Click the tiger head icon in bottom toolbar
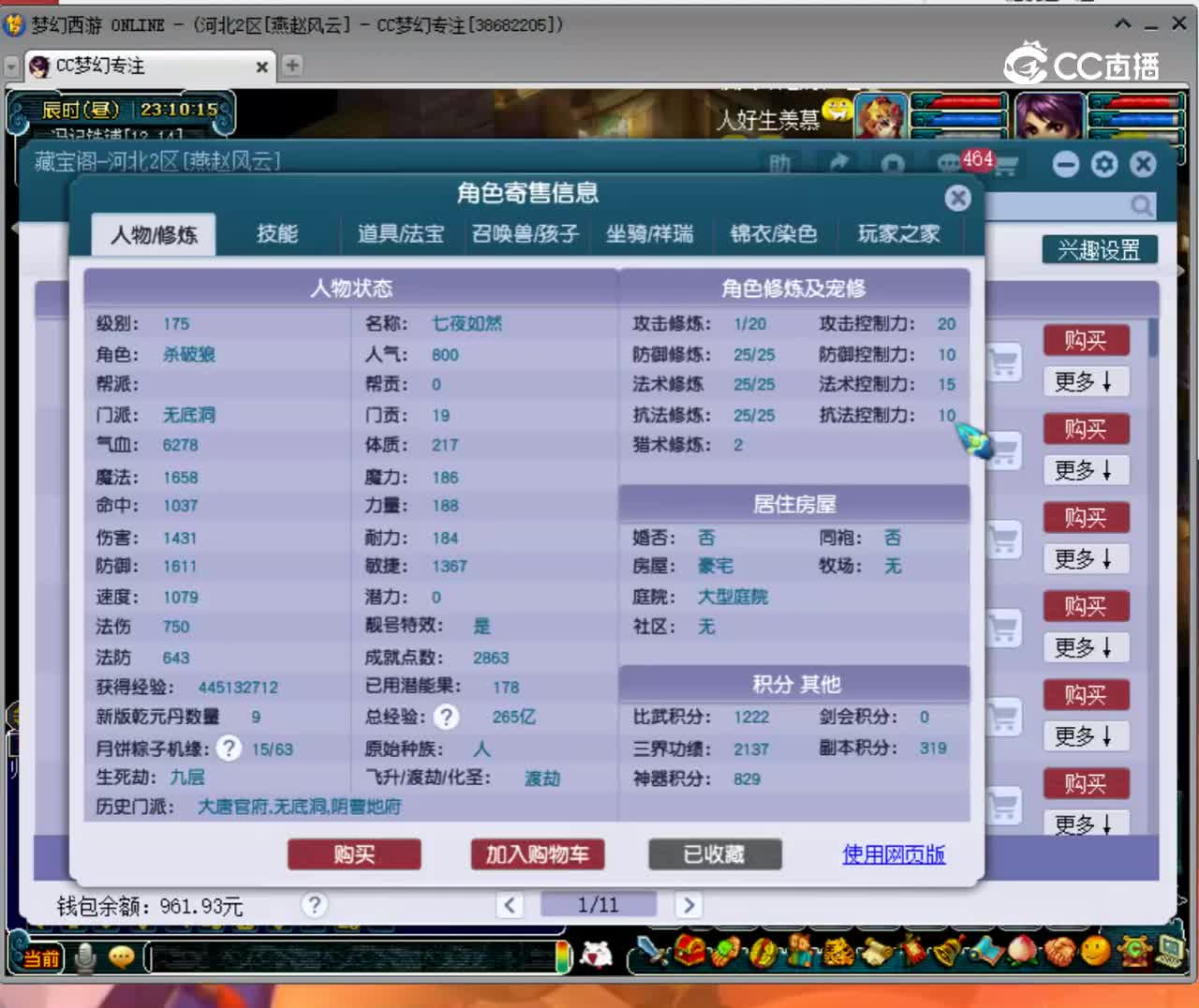This screenshot has height=1008, width=1199. (x=837, y=953)
